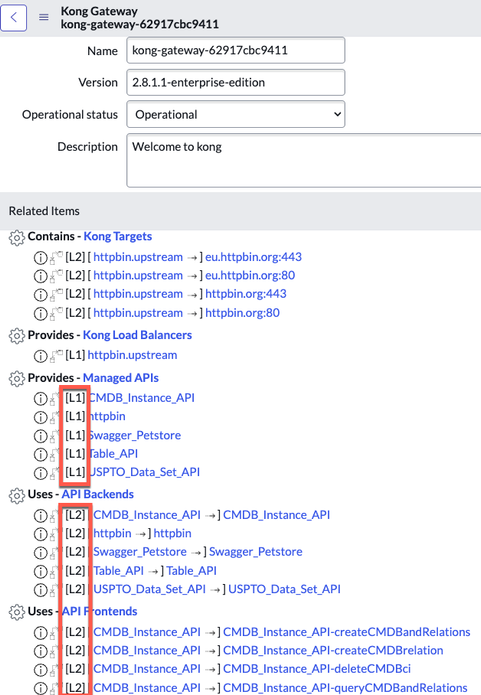Open settings gear for Provides - Kong Load Balancers
Image resolution: width=481 pixels, height=695 pixels.
17,336
